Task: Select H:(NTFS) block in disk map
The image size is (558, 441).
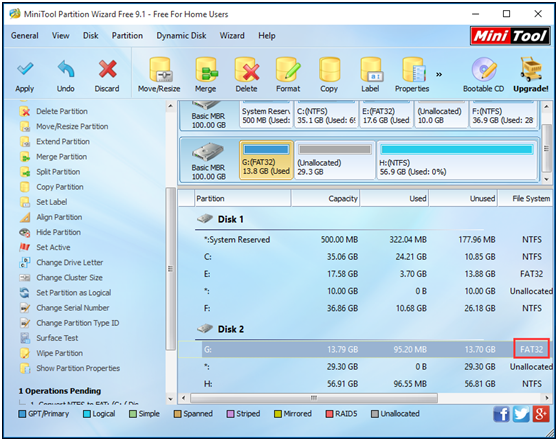Action: tap(457, 160)
